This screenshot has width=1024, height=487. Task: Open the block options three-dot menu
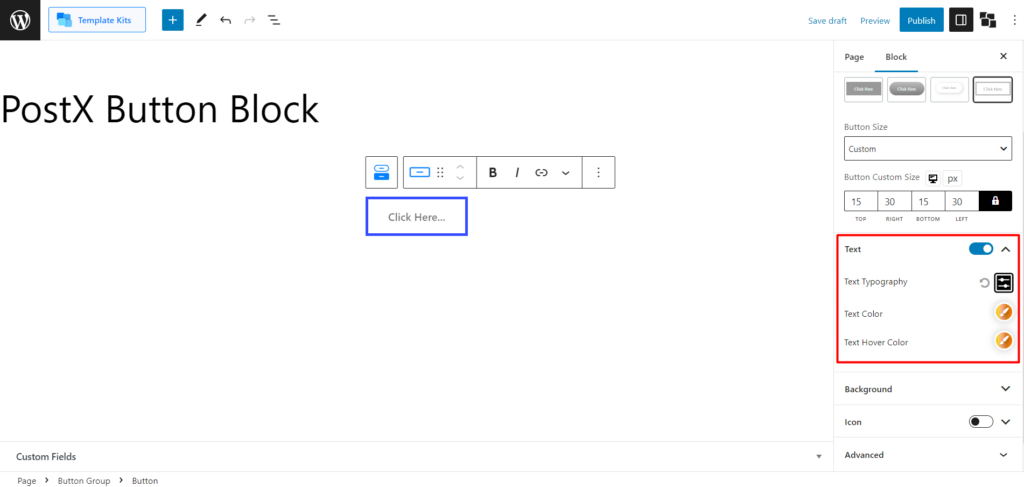598,172
